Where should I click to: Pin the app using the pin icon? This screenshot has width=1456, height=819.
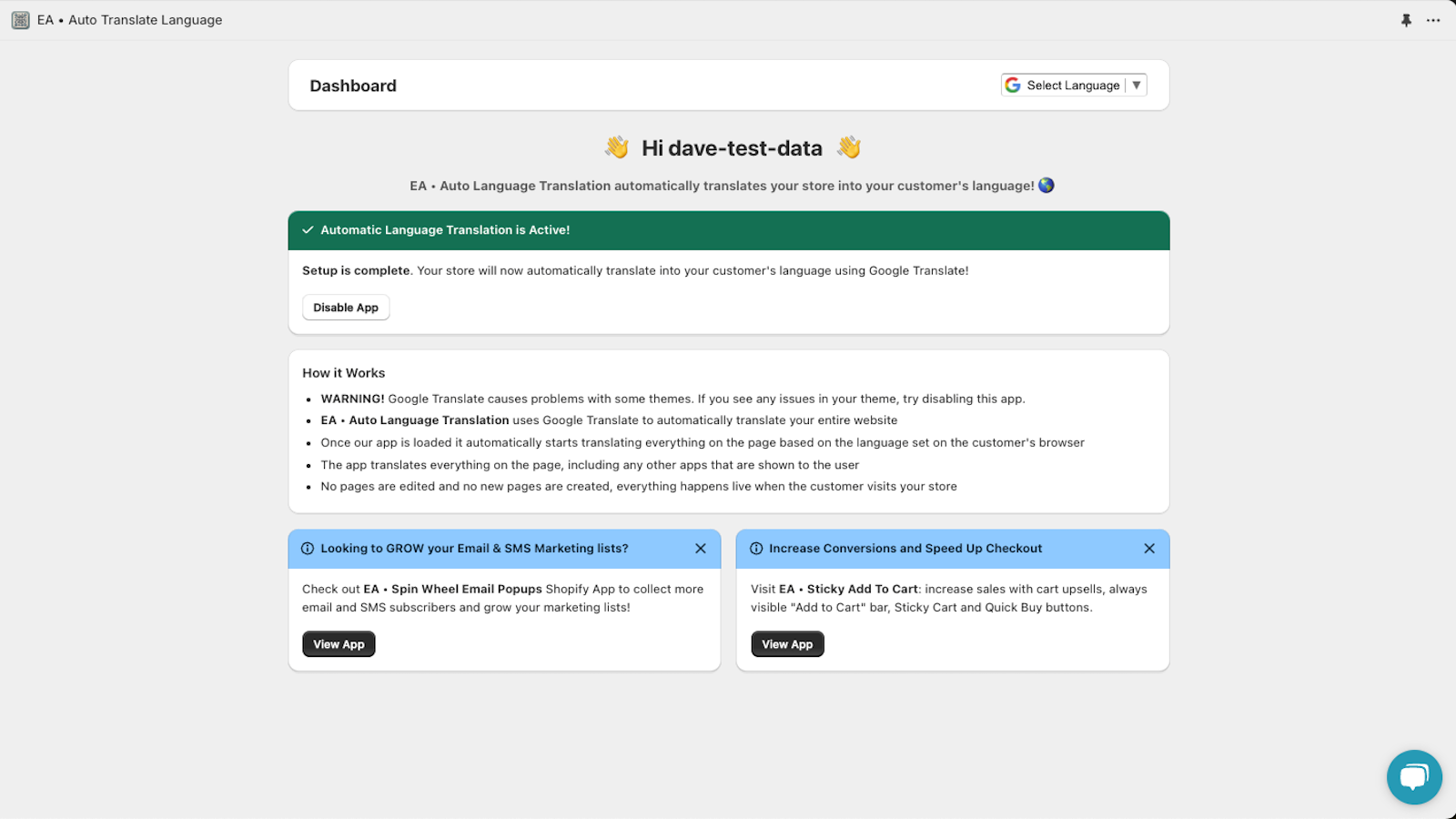[x=1406, y=20]
